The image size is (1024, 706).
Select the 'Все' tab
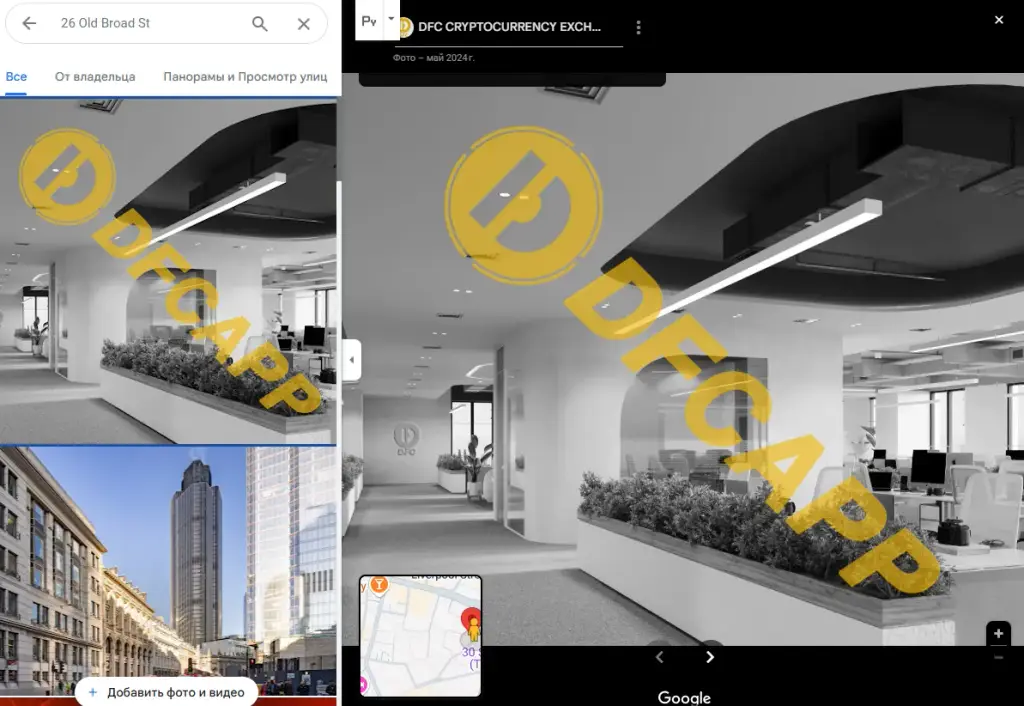pos(16,76)
